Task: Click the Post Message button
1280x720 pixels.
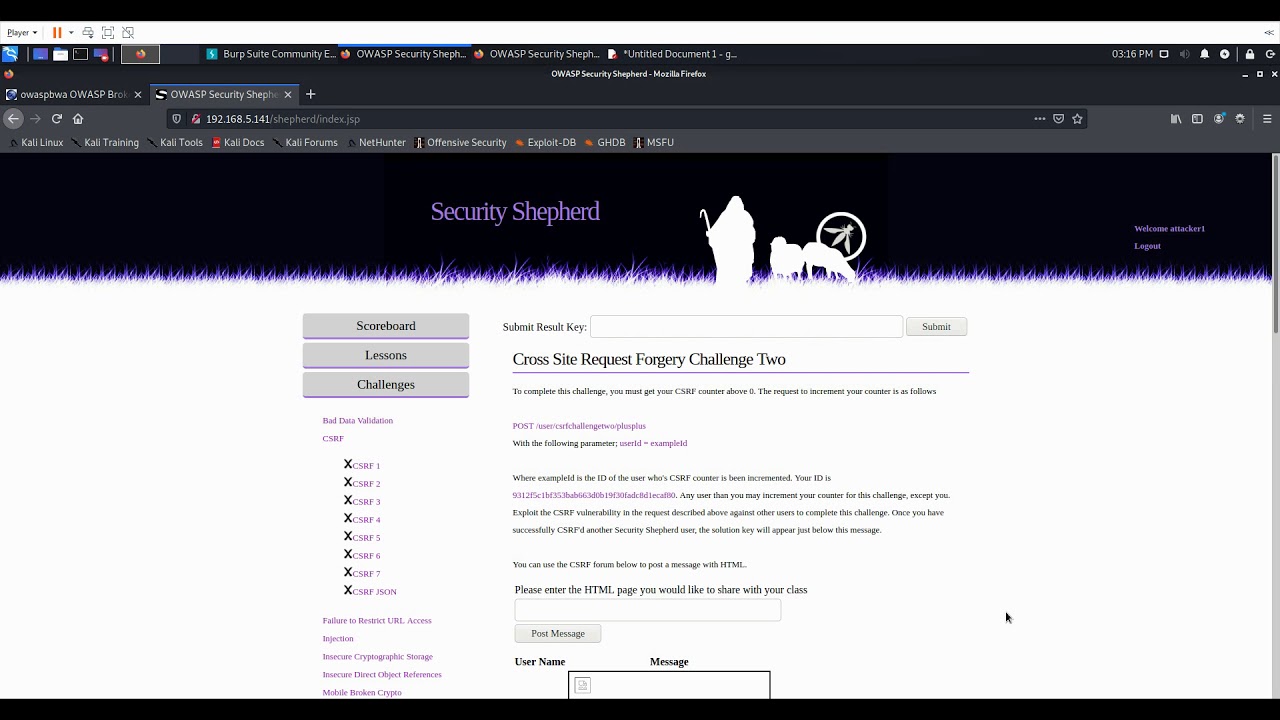Action: click(x=558, y=633)
